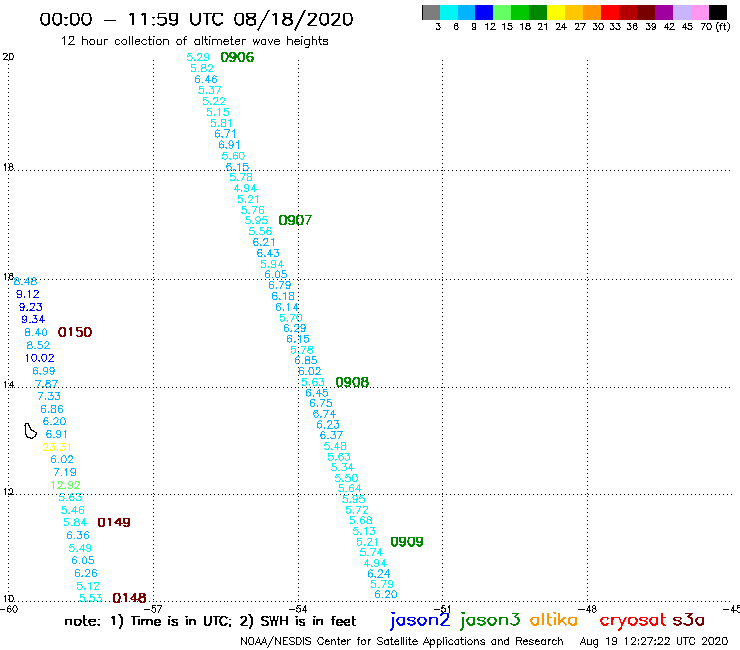Click the 5.12 wave height value

[x=88, y=586]
